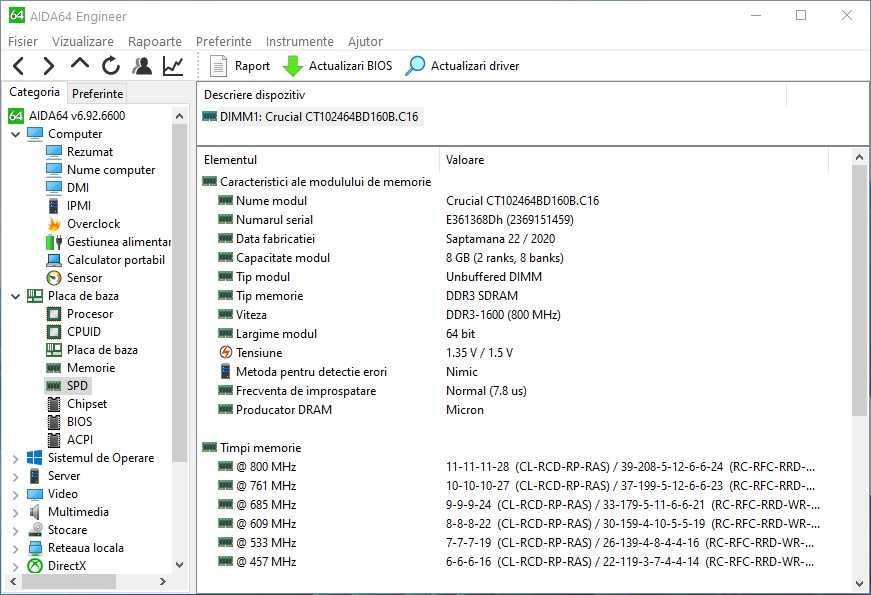The width and height of the screenshot is (871, 595).
Task: Open the graph chart icon in the toolbar
Action: click(x=173, y=66)
